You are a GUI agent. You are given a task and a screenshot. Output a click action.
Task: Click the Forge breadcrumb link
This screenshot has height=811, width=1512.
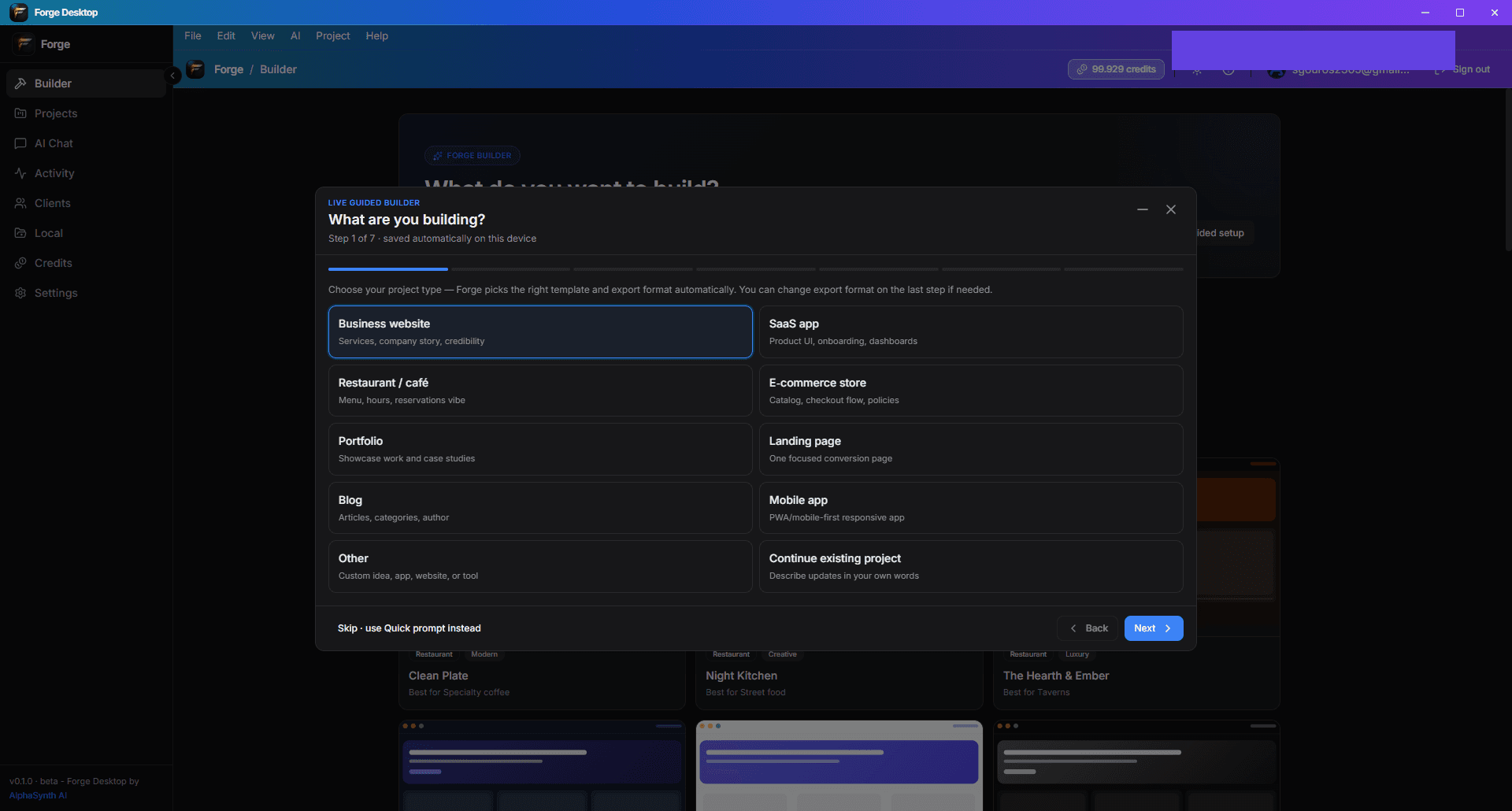[x=228, y=69]
